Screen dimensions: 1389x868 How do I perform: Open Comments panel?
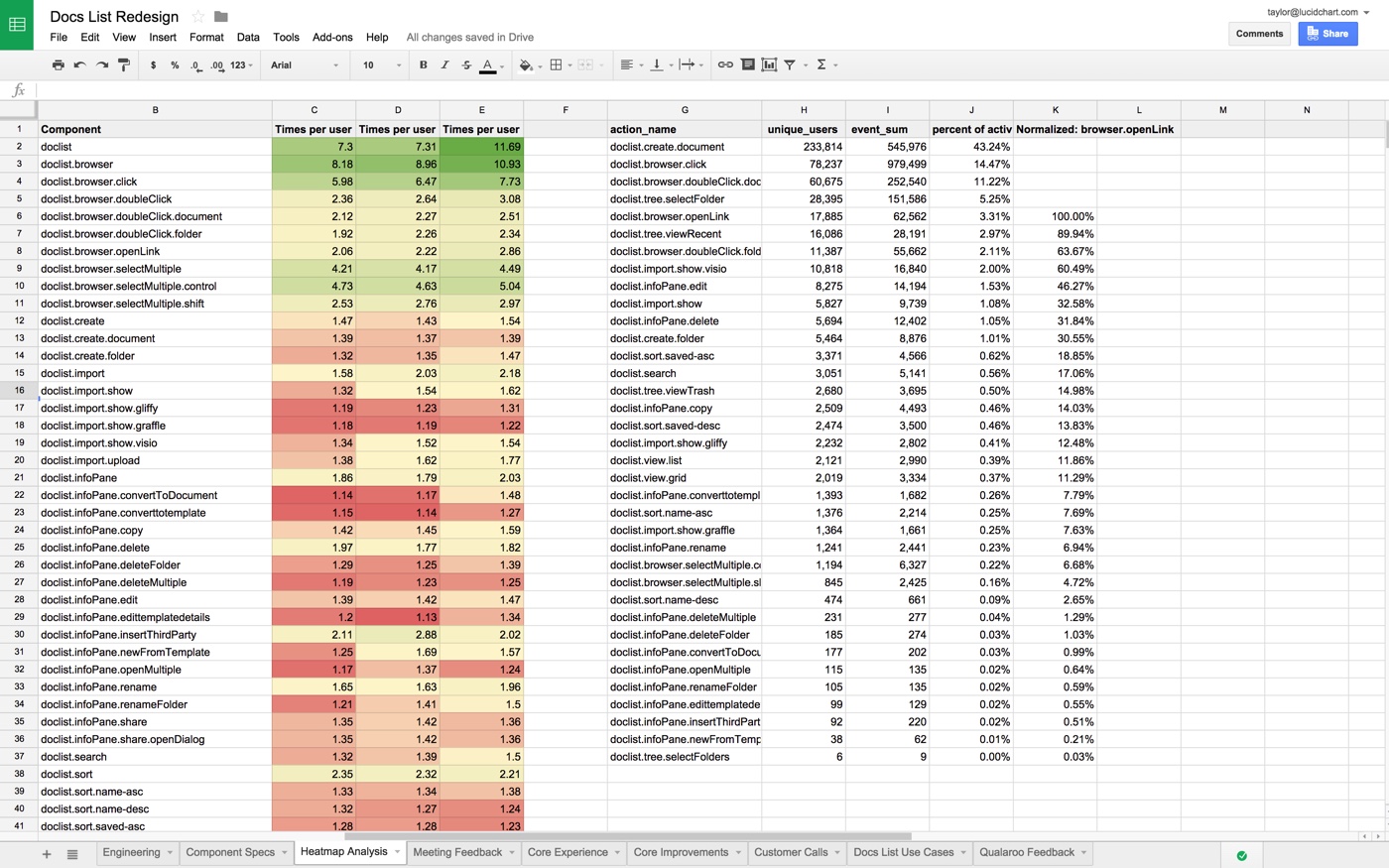point(1259,33)
